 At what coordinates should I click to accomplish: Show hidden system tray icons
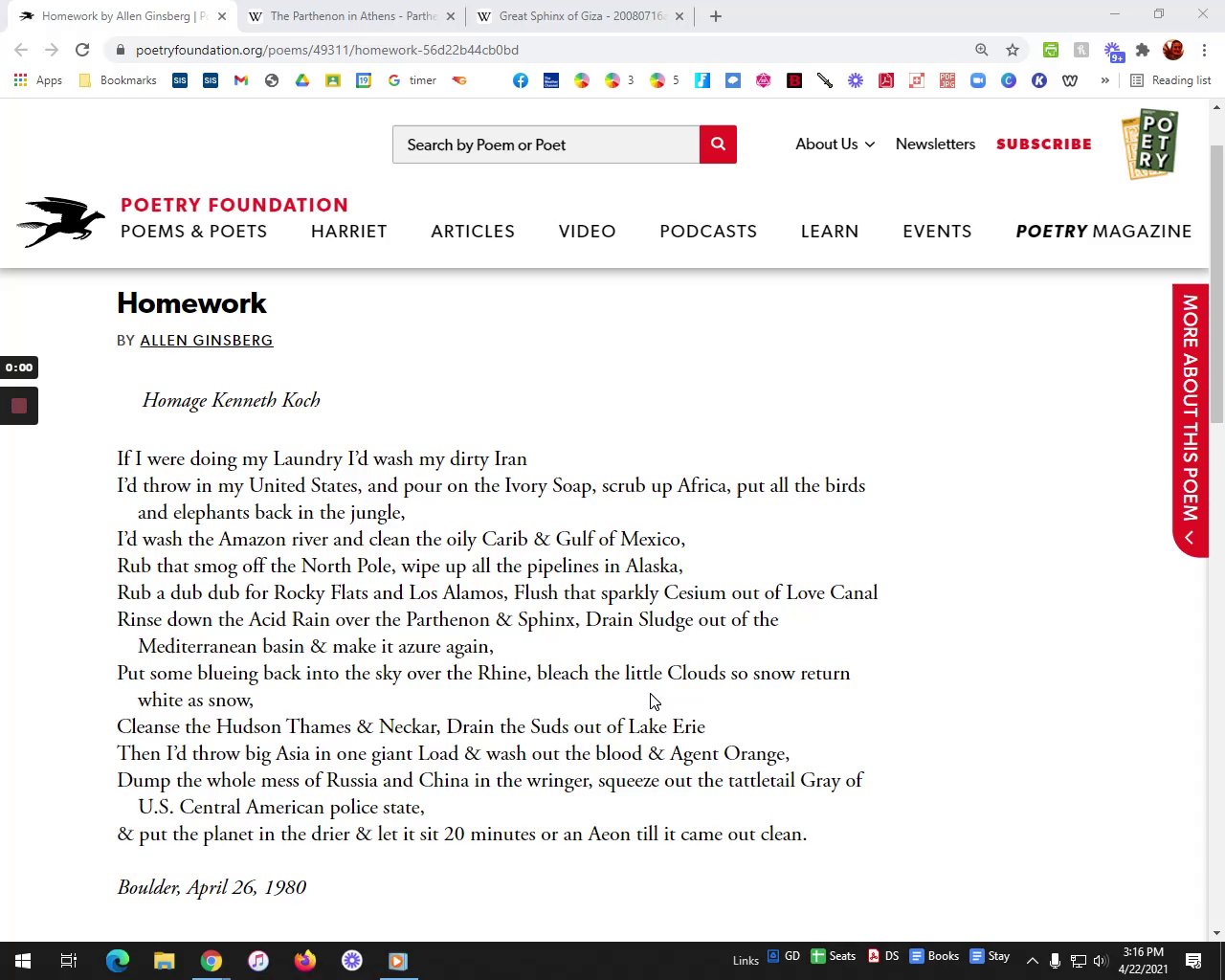(x=1032, y=961)
